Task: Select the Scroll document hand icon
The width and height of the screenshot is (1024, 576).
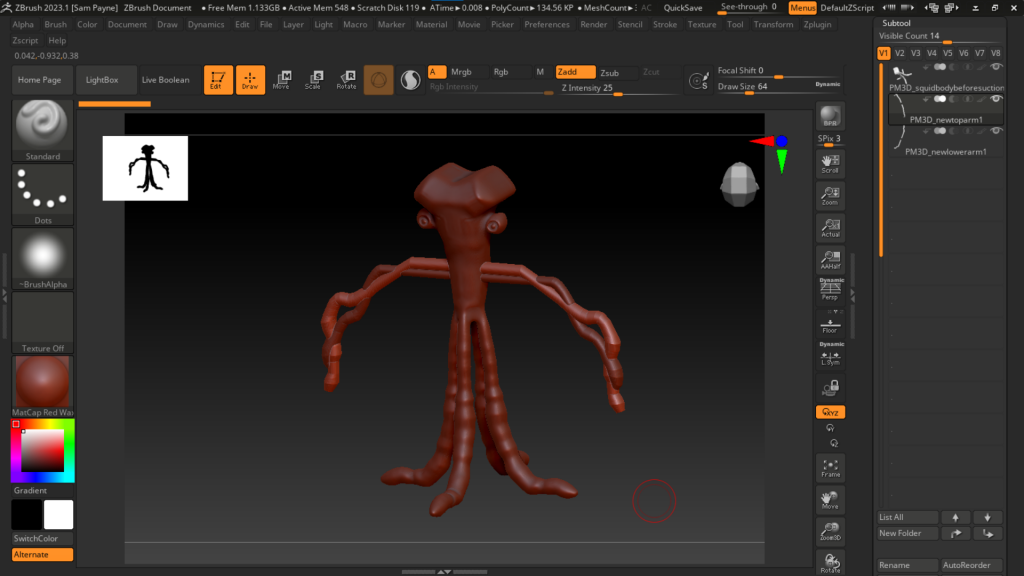Action: [830, 164]
